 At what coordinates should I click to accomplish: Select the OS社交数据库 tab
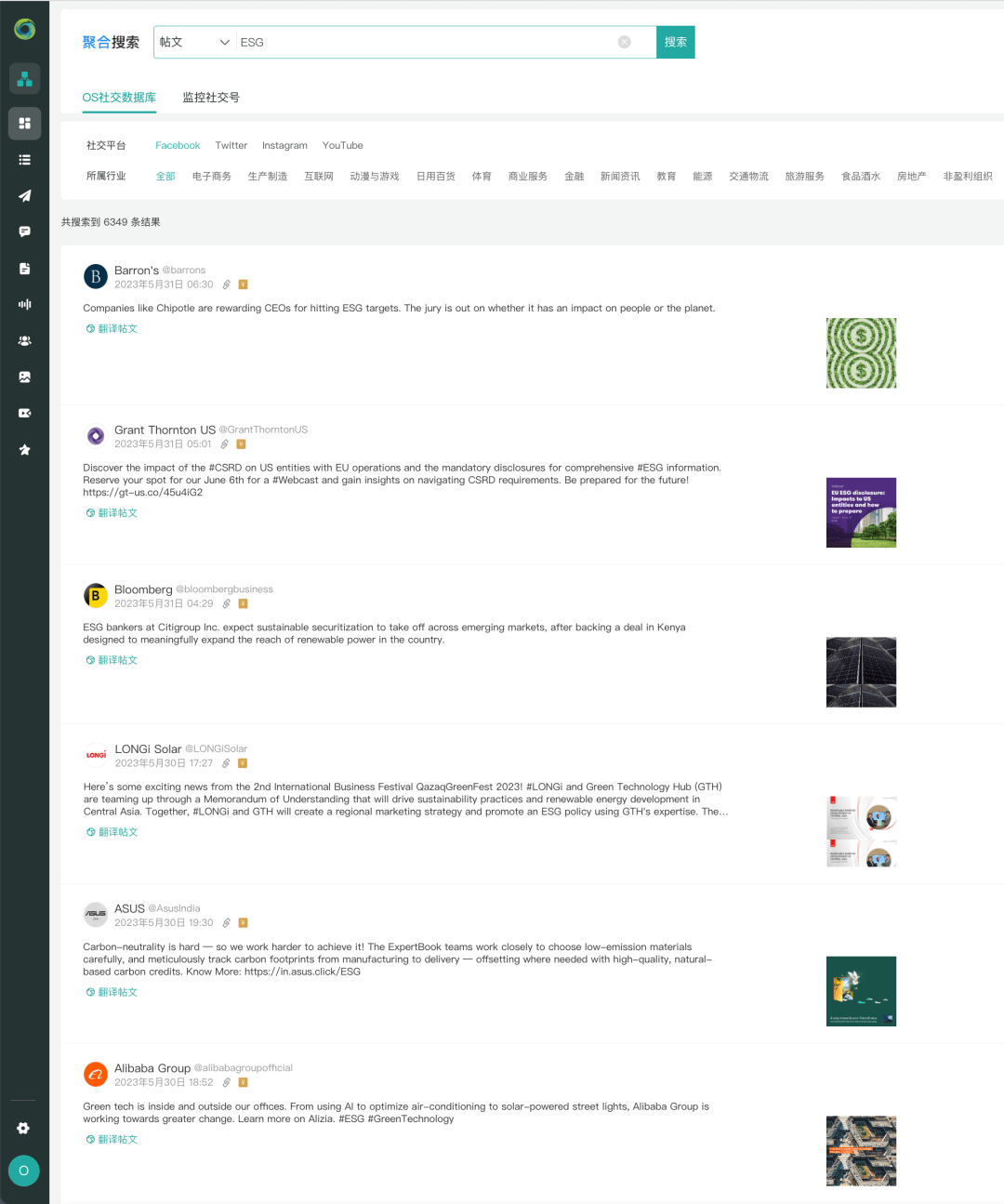click(119, 98)
